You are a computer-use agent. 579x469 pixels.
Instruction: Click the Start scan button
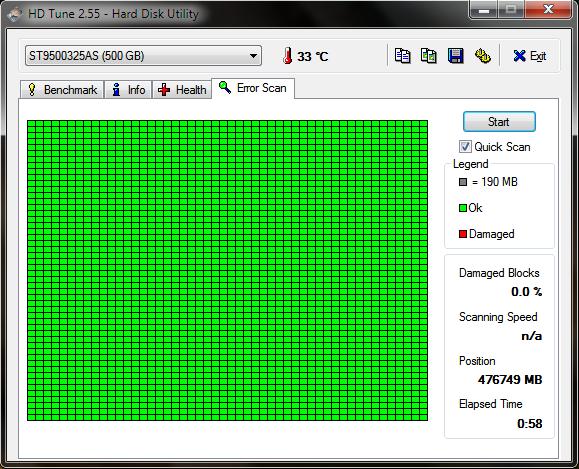499,121
